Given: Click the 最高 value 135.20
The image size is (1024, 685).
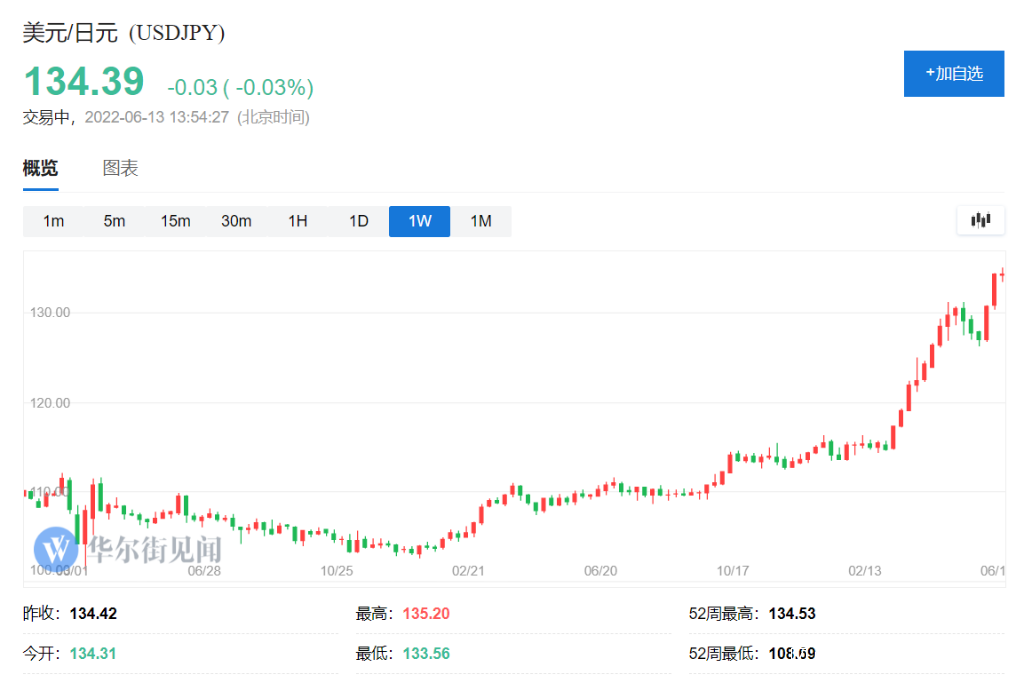Looking at the screenshot, I should [x=426, y=614].
